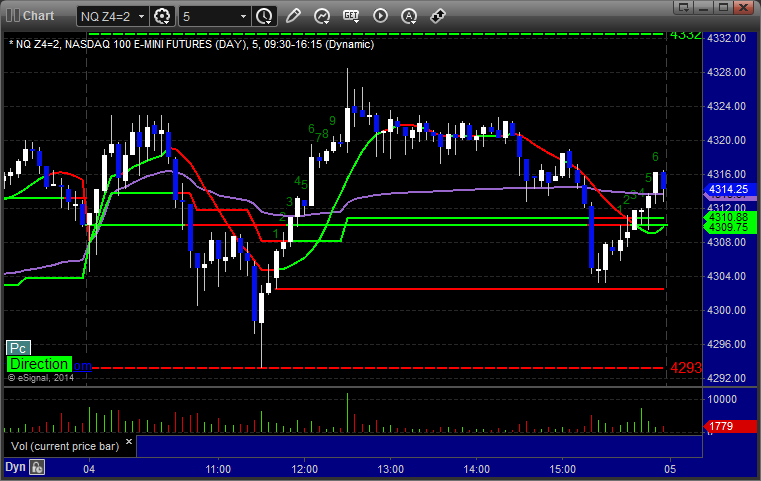This screenshot has width=761, height=481.
Task: Expand the interval 5 dropdown
Action: click(x=244, y=17)
